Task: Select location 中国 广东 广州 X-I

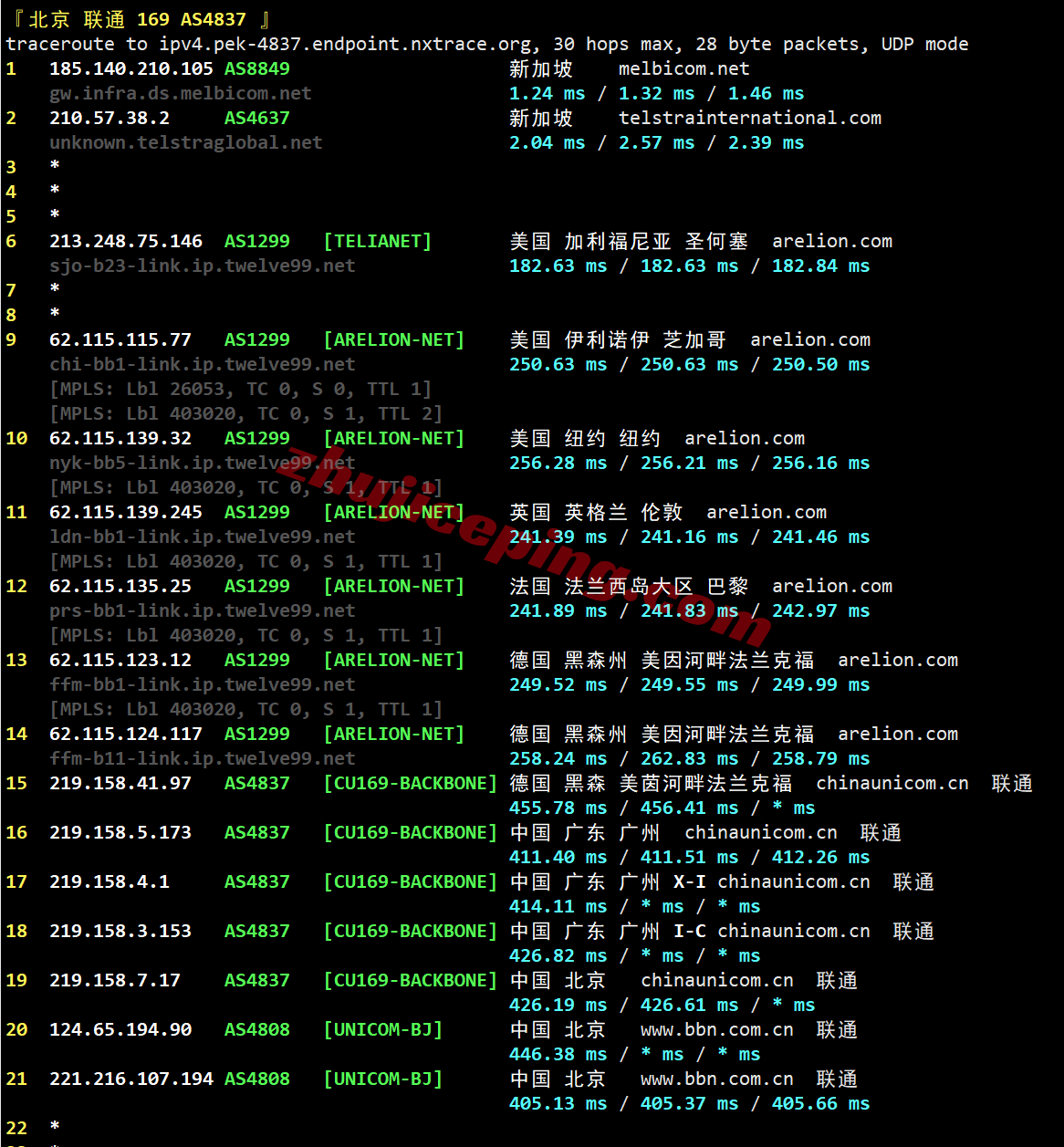Action: pos(608,881)
